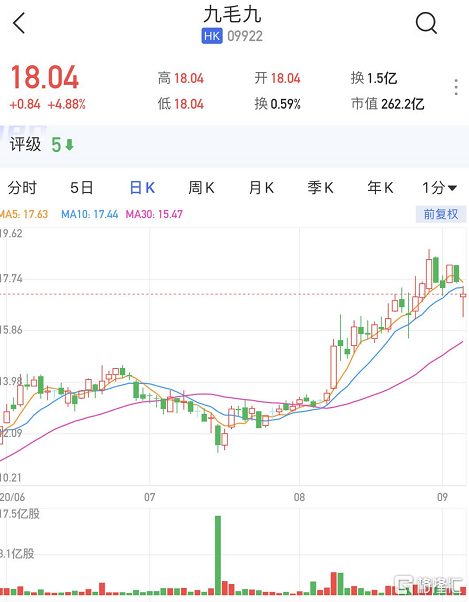
Task: Tap the 09 date marker on axis
Action: 443,497
